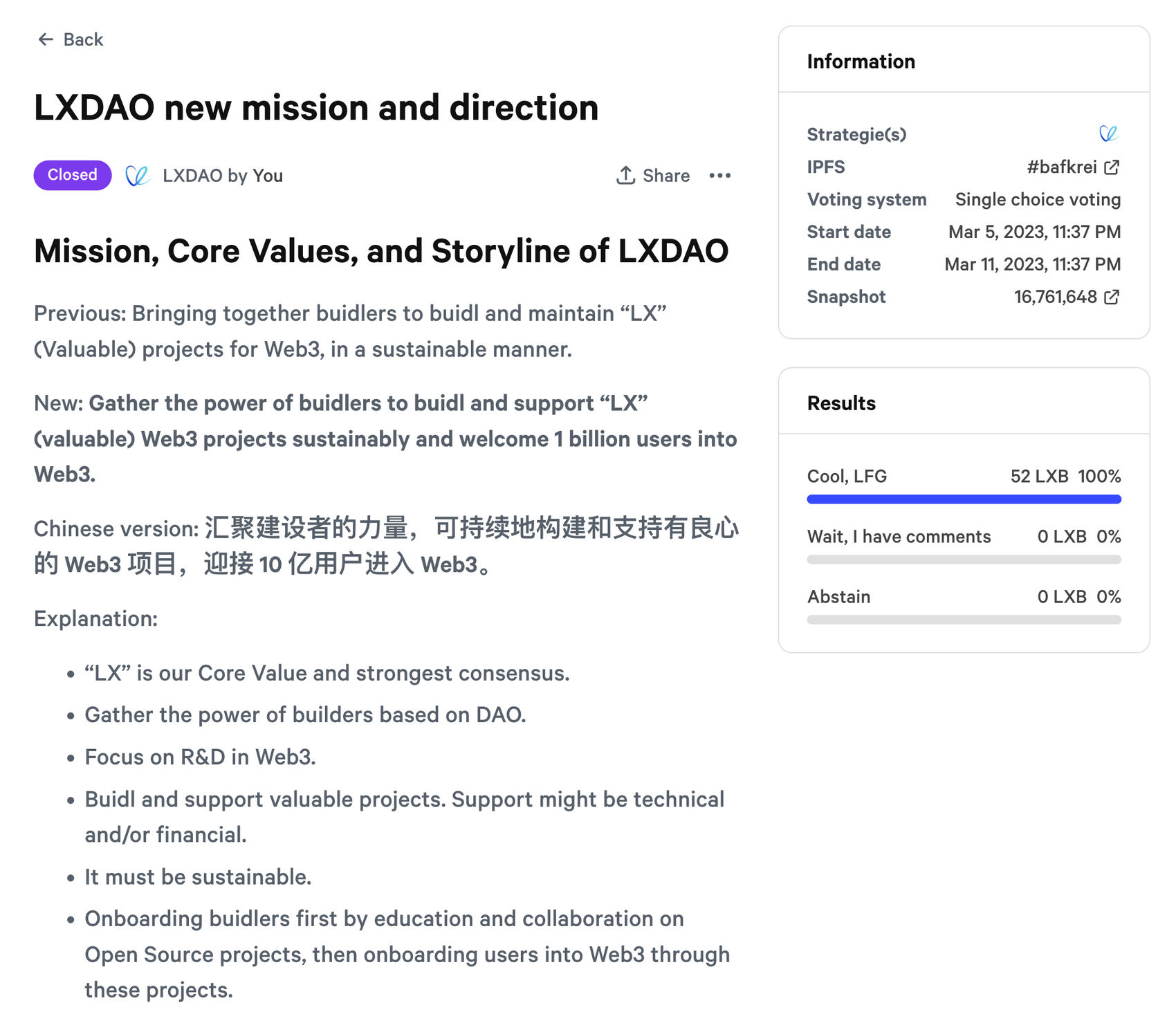Click heading 'Mission, Core Values, and Storyline of LXDAO'

click(381, 251)
